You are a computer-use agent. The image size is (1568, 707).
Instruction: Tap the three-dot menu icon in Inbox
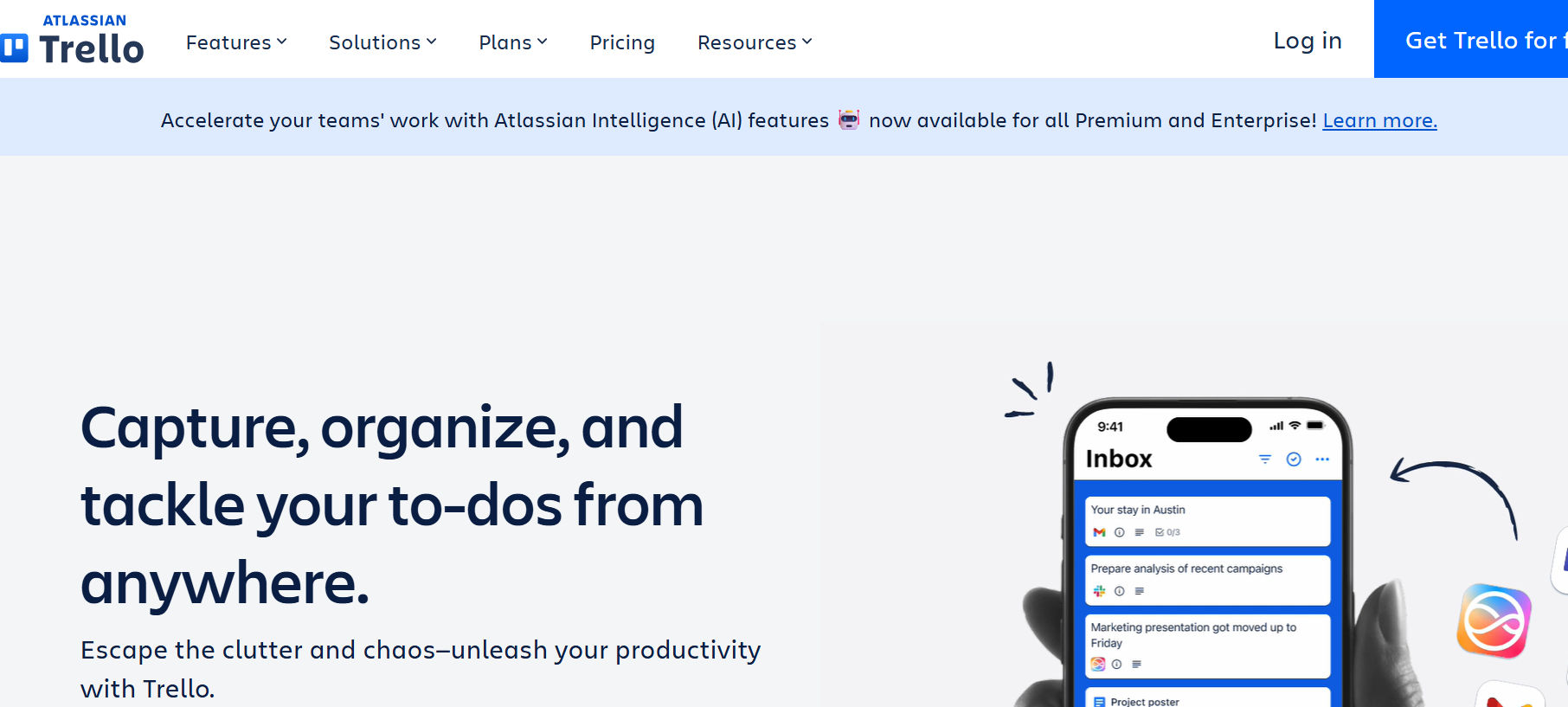[1322, 460]
